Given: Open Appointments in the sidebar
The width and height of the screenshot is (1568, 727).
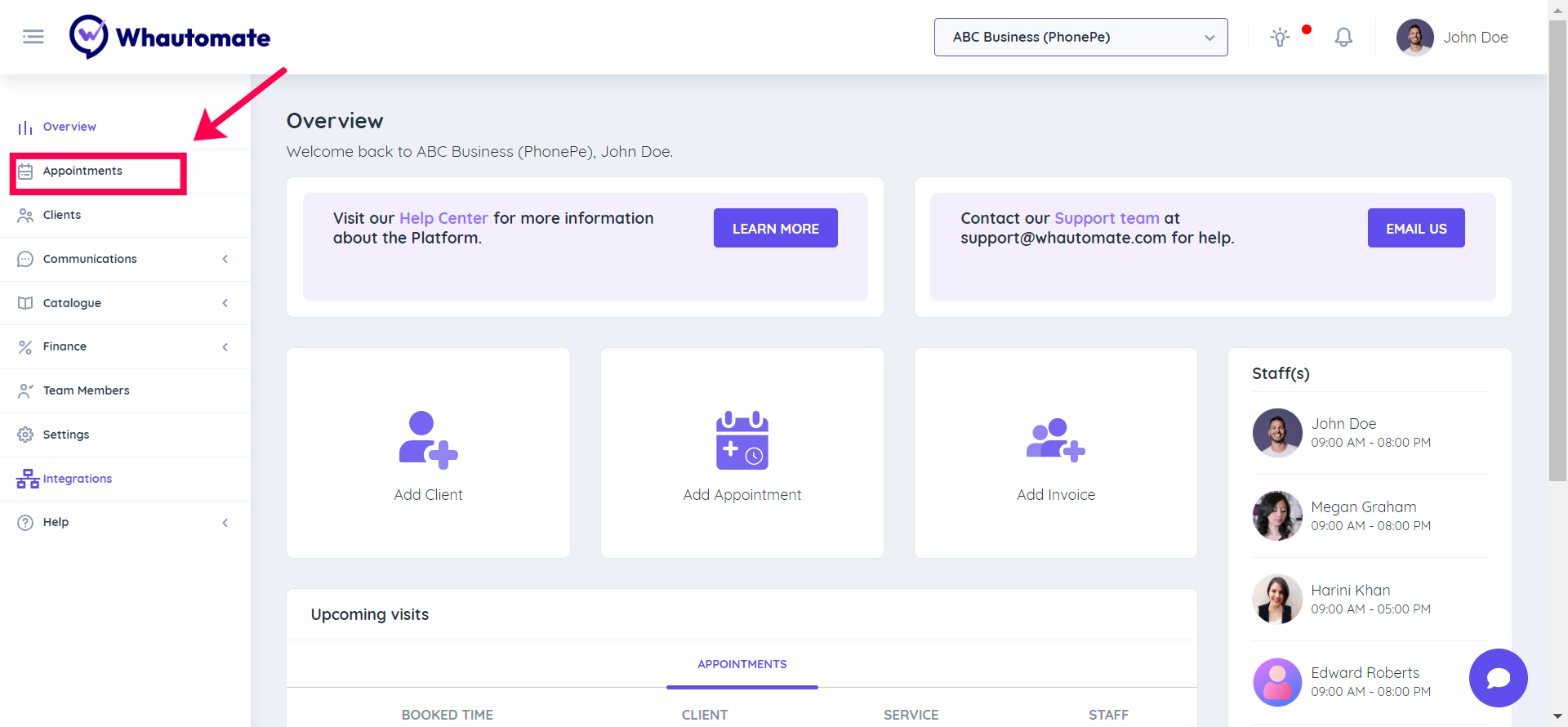Looking at the screenshot, I should [x=82, y=171].
